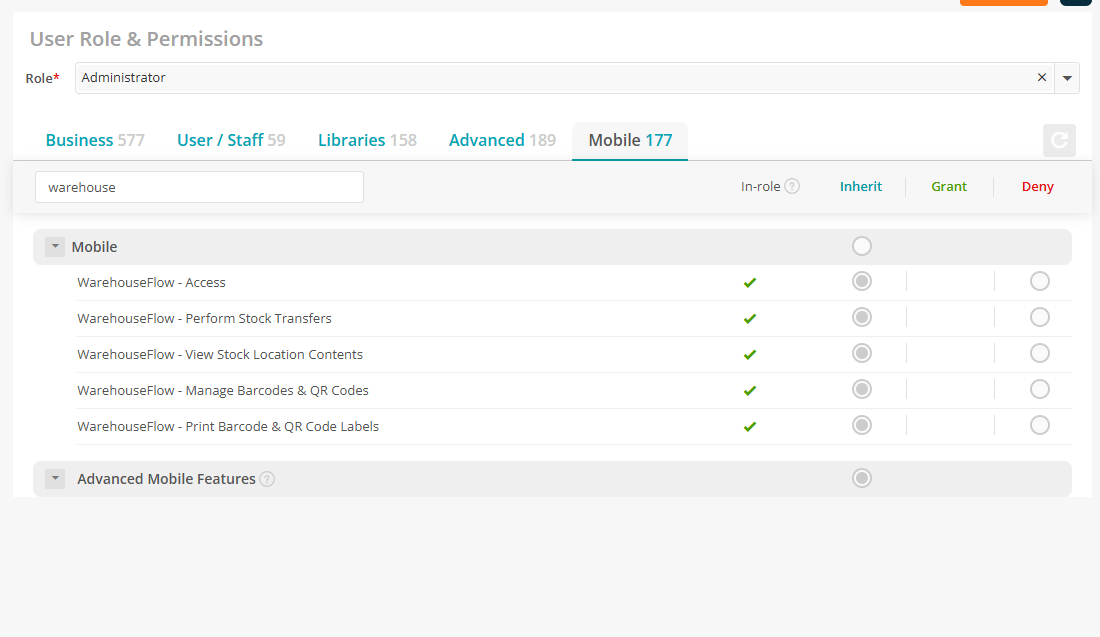Open the Advanced tab
Image resolution: width=1100 pixels, height=637 pixels.
tap(502, 140)
